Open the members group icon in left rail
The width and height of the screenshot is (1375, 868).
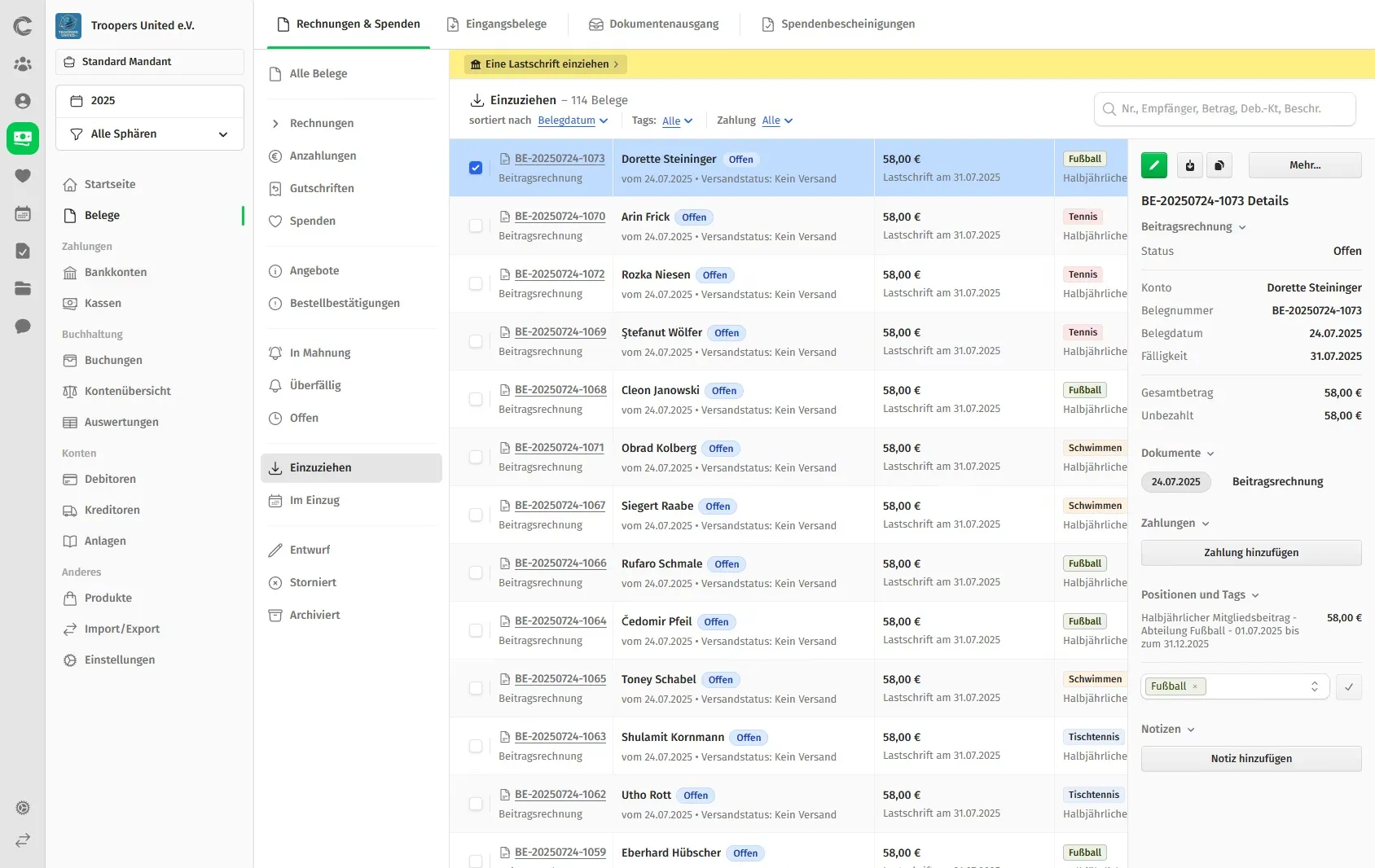[x=23, y=64]
